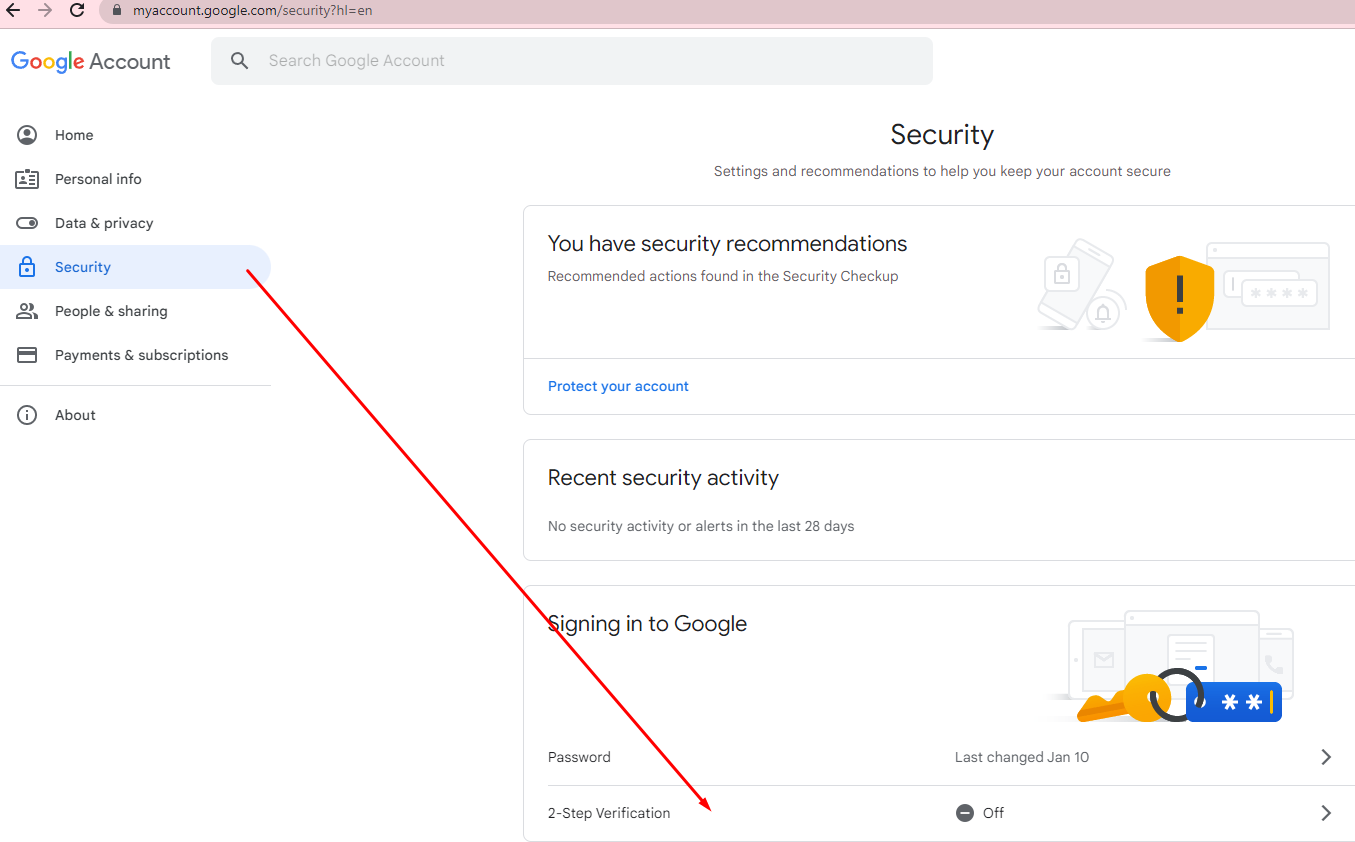Image resolution: width=1355 pixels, height=842 pixels.
Task: Click the Personal info ID card icon
Action: (x=27, y=179)
